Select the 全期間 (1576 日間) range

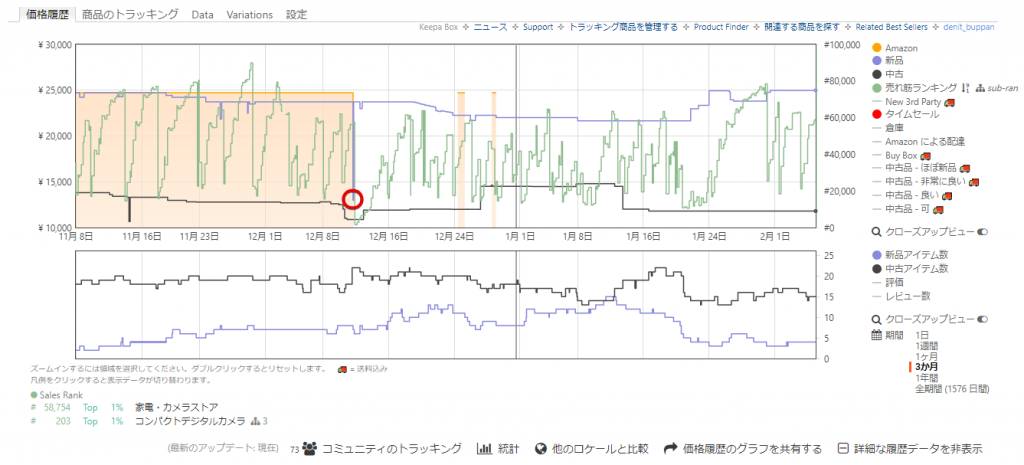point(950,389)
